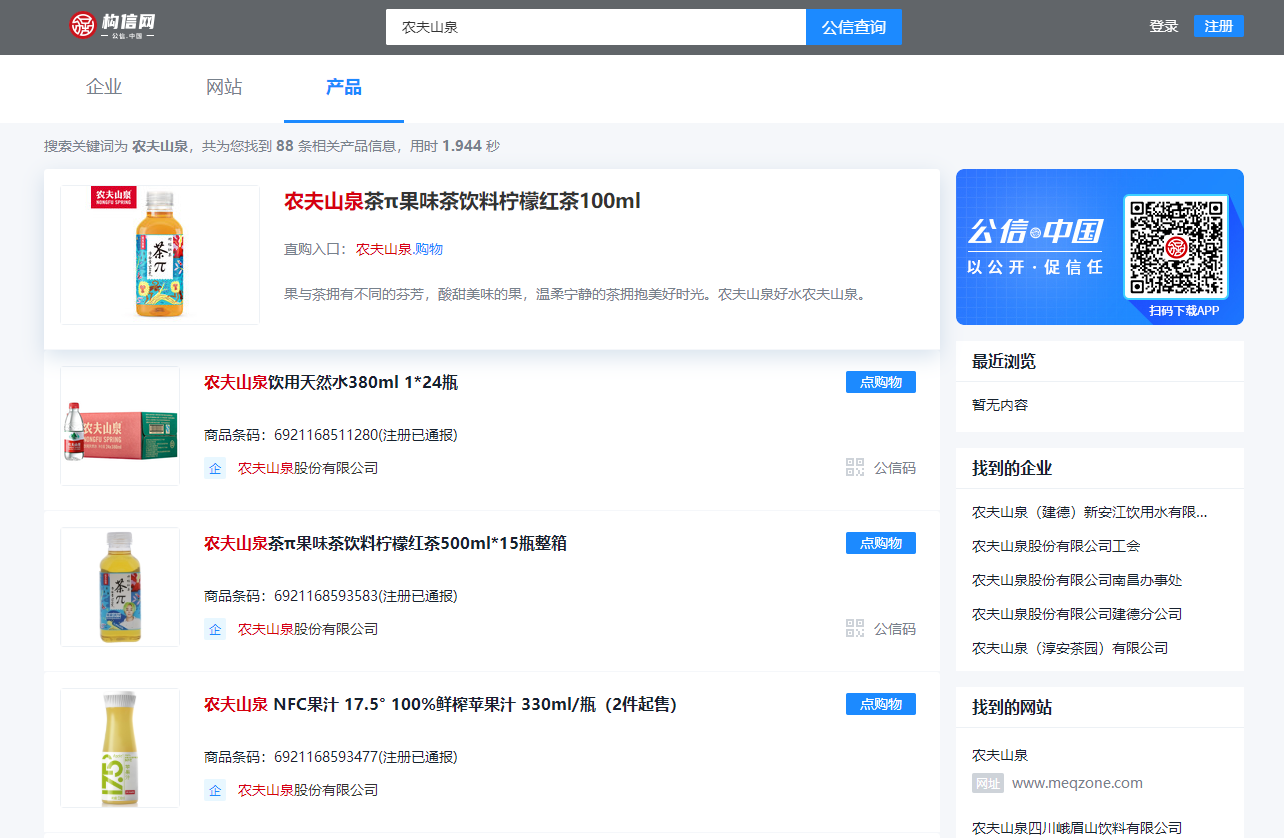
Task: Open title NFC果汁 17.5° 100%鲜榨苹果汁
Action: (x=441, y=704)
